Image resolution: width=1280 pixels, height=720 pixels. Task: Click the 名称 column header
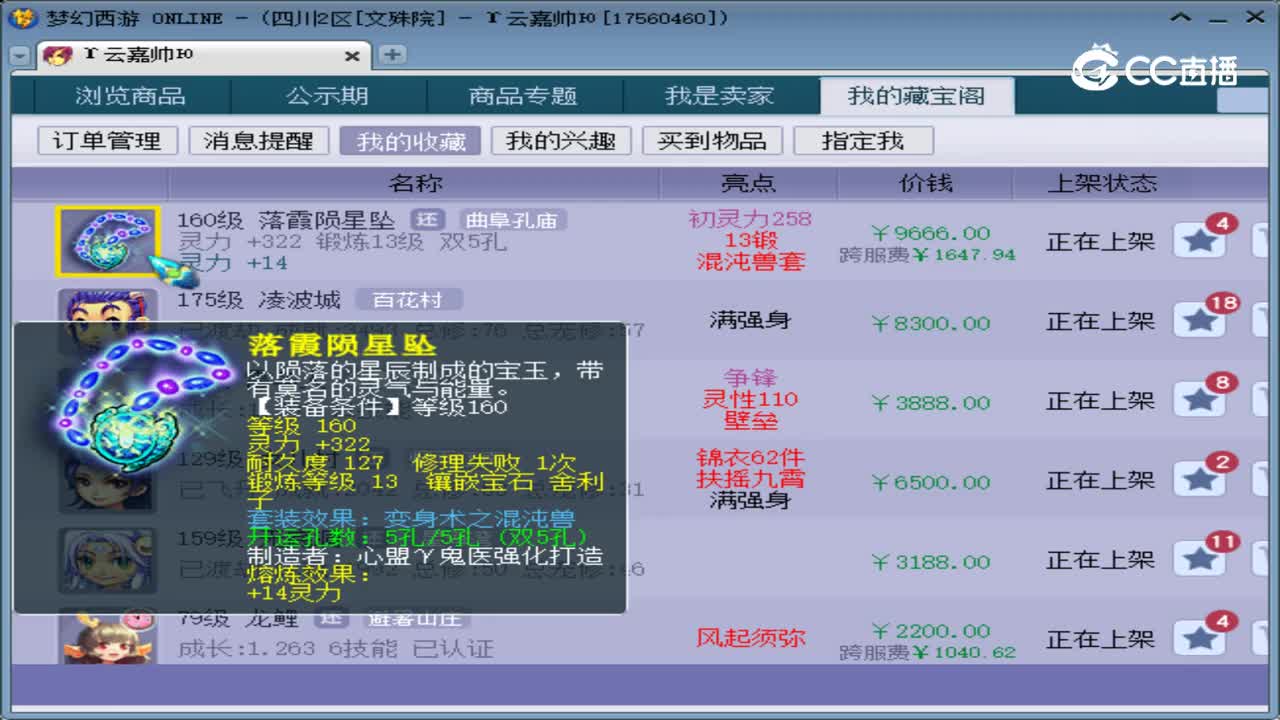click(414, 183)
